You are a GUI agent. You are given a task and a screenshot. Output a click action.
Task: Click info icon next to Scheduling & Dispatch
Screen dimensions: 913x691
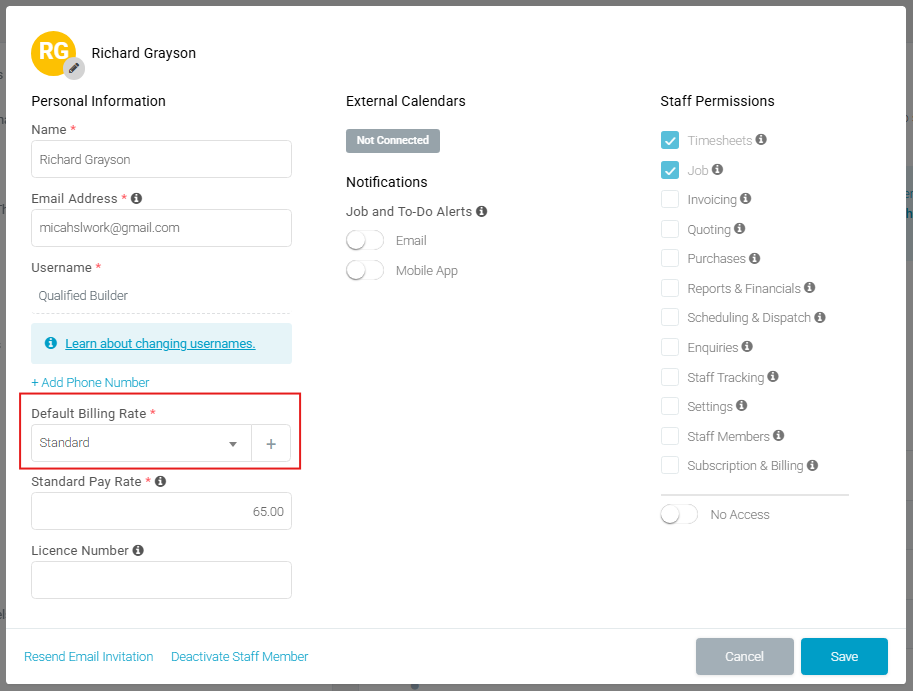[x=820, y=317]
